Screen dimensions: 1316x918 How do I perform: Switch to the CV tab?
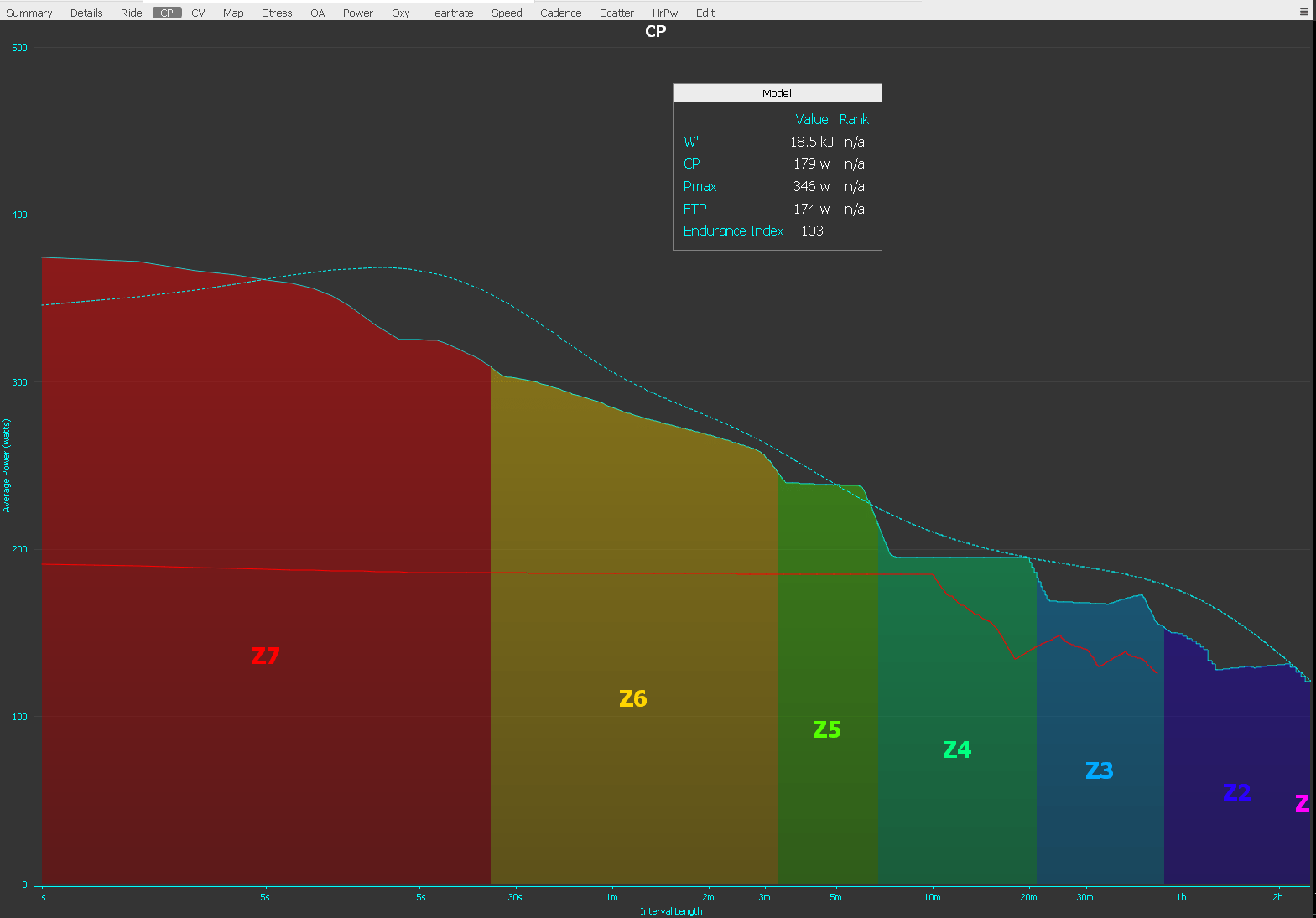coord(198,13)
